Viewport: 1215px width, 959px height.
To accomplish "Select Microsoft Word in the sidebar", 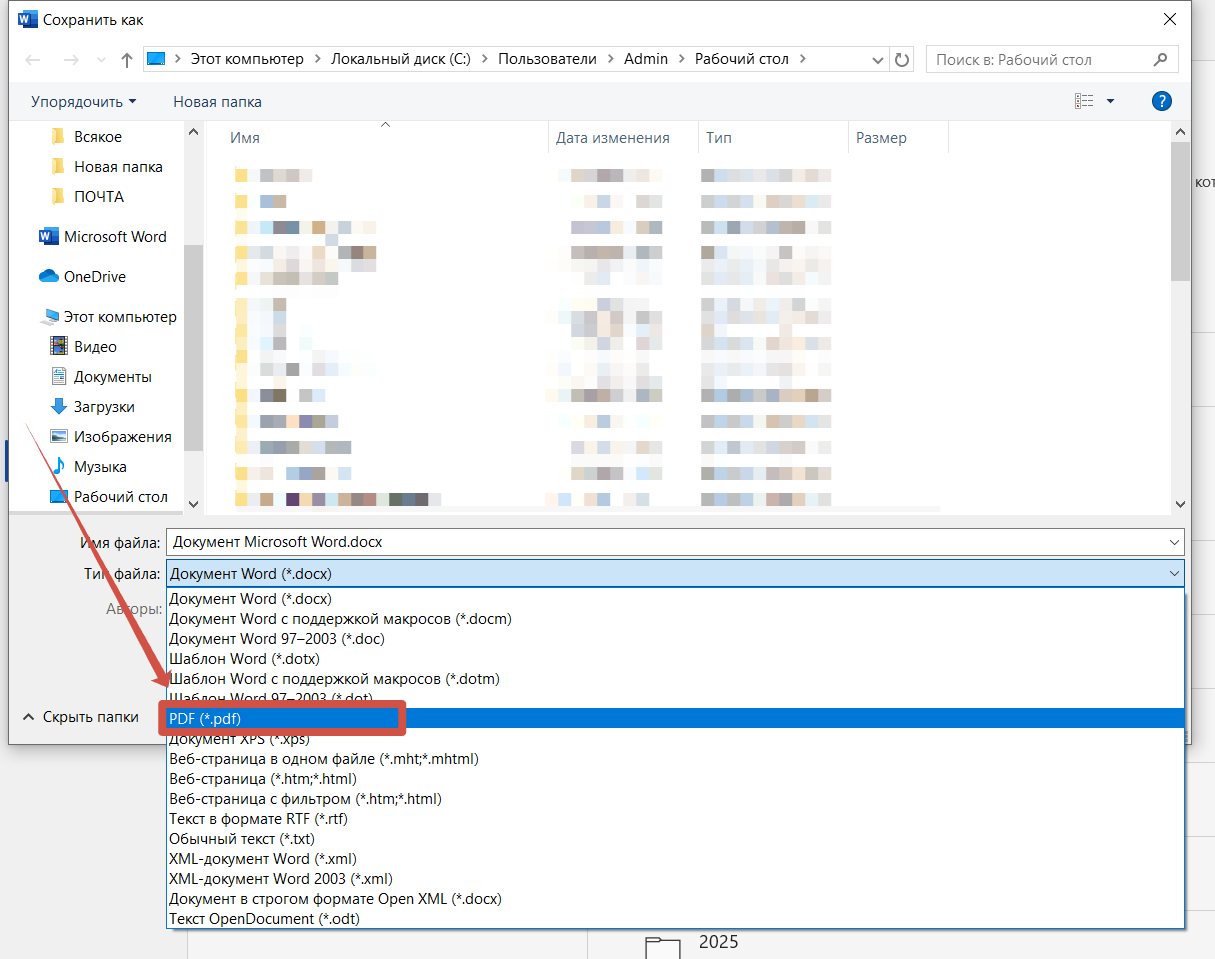I will [x=115, y=237].
